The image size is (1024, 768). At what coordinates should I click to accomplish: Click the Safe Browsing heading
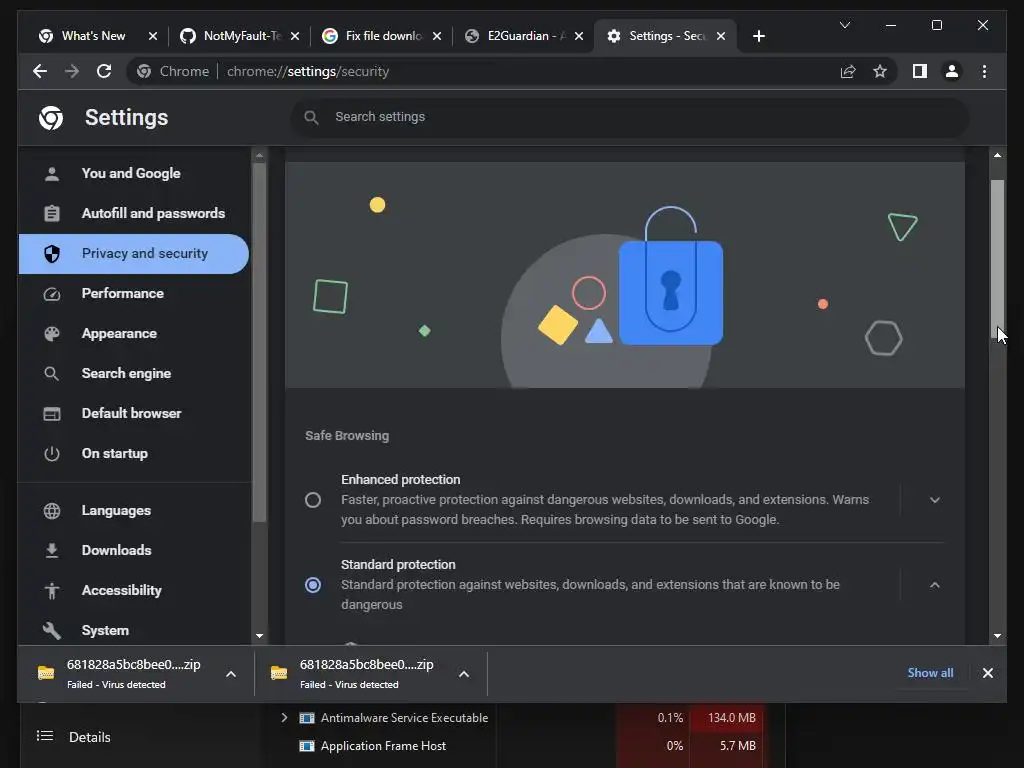click(x=347, y=436)
